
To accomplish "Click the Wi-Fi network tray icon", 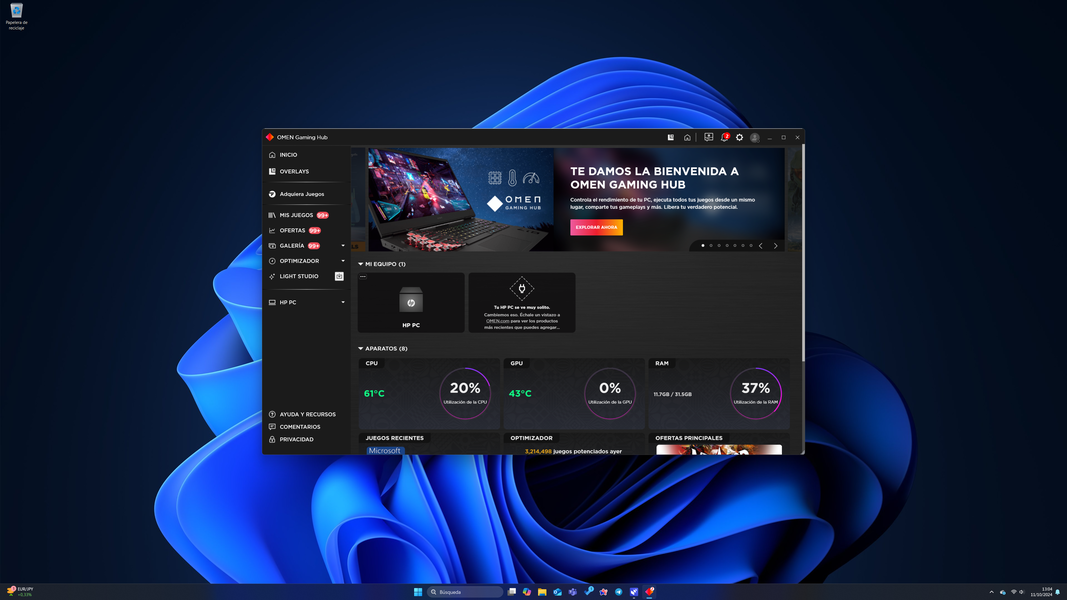I will click(1013, 593).
